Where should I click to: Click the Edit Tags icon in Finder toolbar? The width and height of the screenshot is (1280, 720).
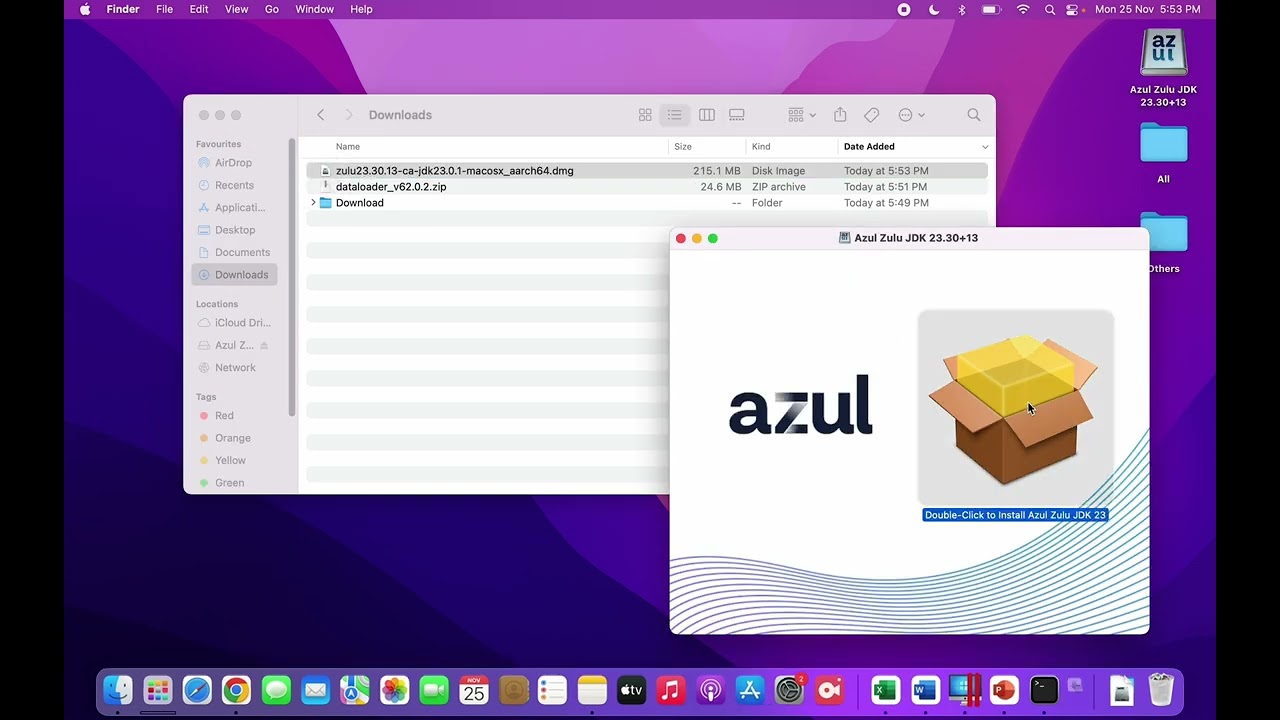click(872, 115)
